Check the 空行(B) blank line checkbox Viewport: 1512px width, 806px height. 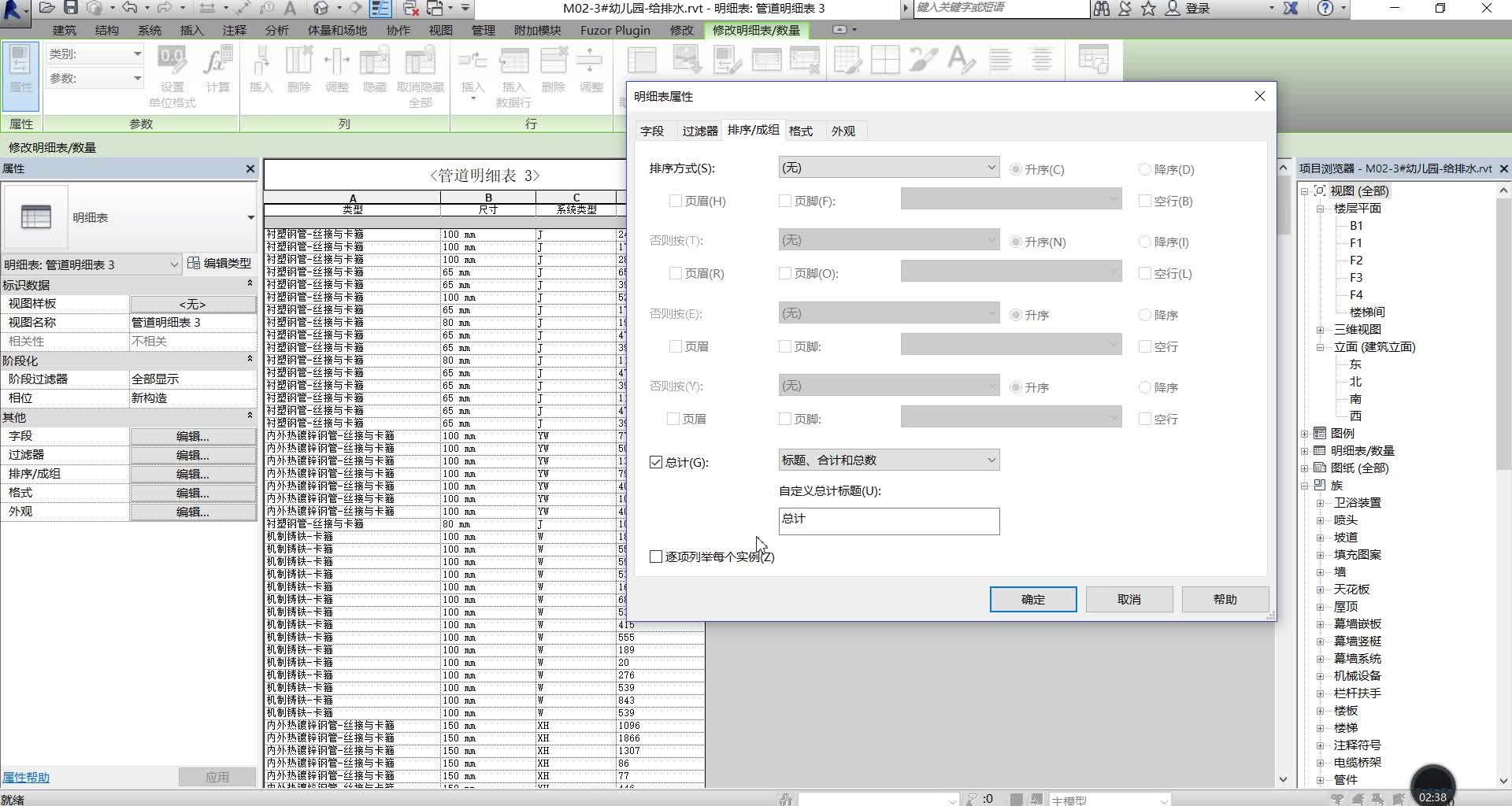pyautogui.click(x=1145, y=201)
